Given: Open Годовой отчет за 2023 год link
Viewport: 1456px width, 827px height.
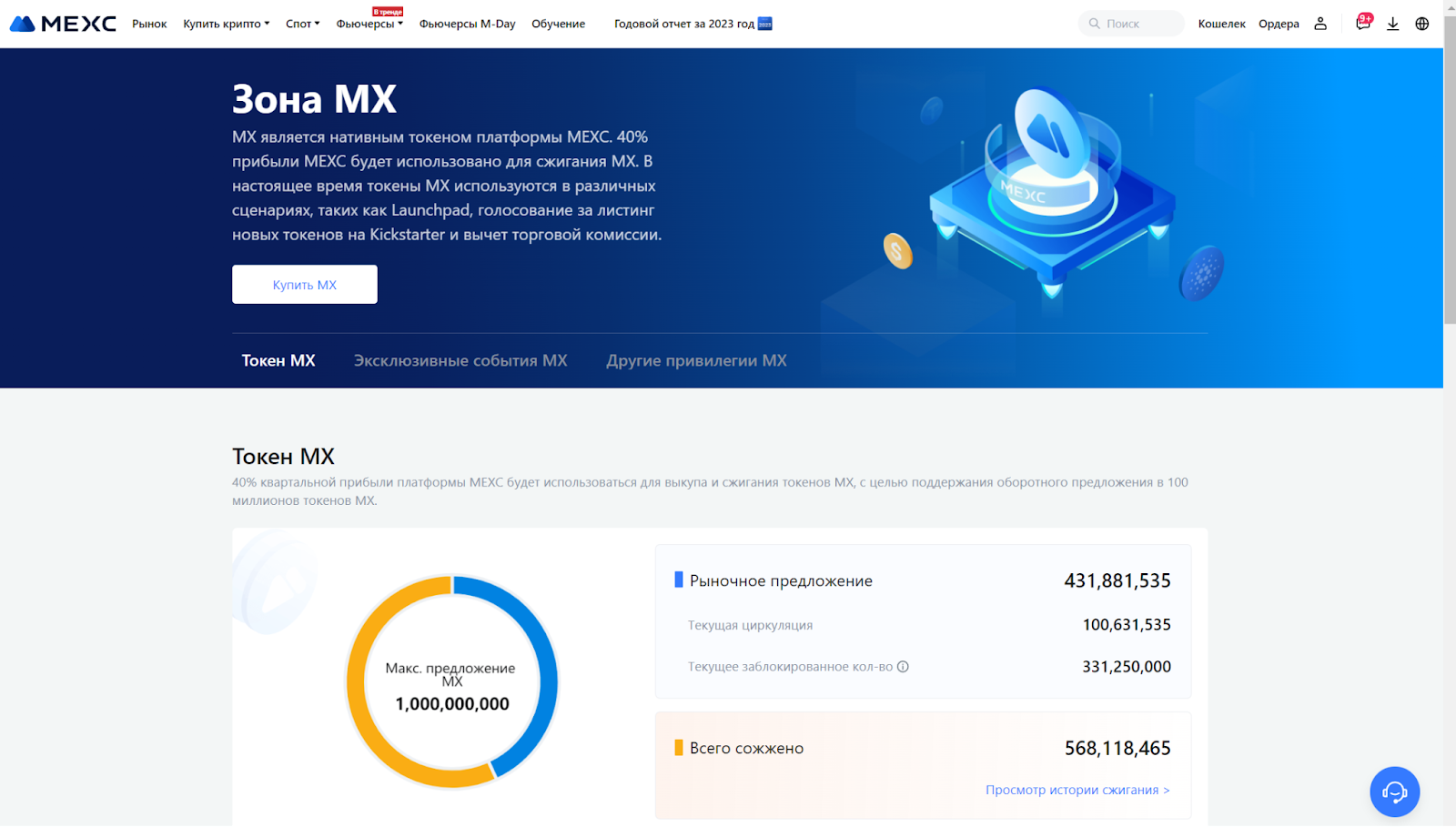Looking at the screenshot, I should (684, 24).
